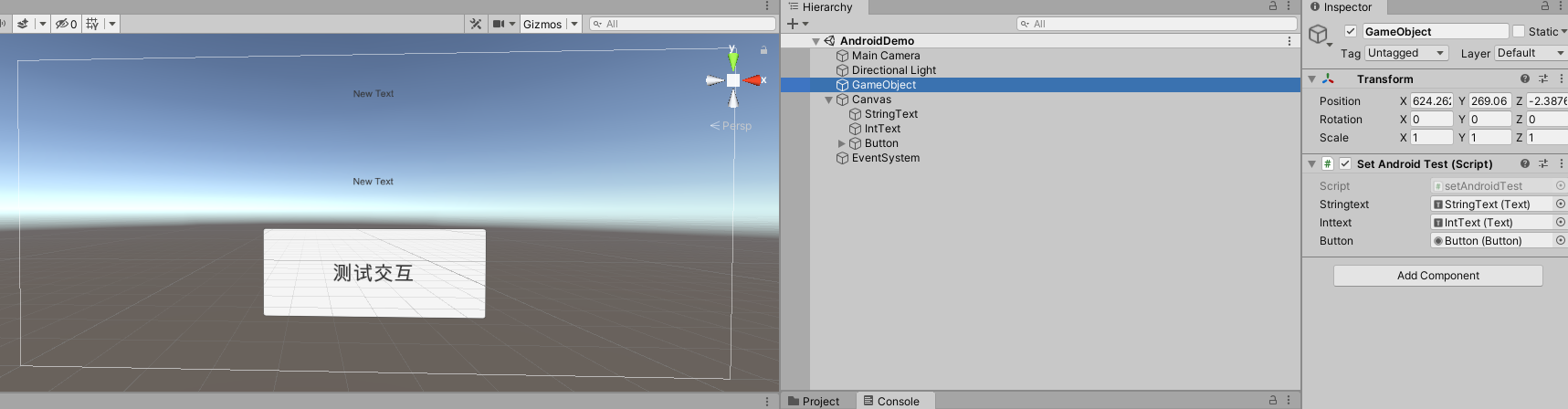Open bottom panel options menu dots
The height and width of the screenshot is (409, 1568).
tap(1289, 400)
